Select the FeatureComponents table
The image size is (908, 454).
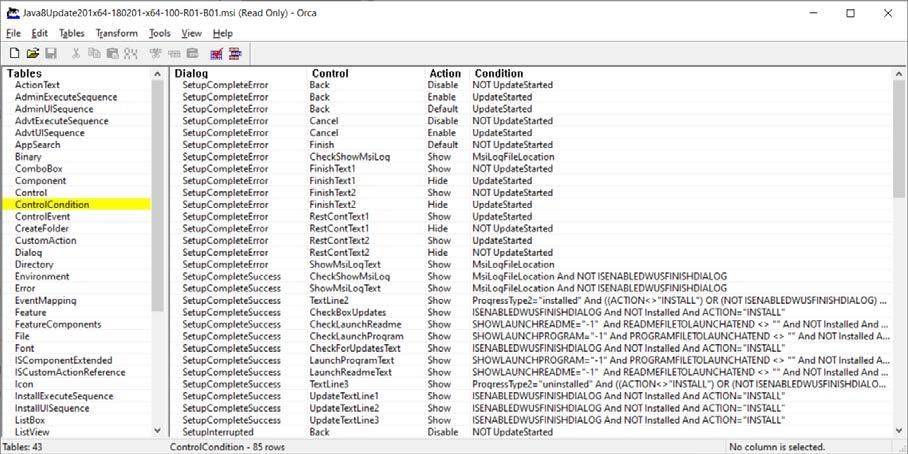[x=58, y=324]
